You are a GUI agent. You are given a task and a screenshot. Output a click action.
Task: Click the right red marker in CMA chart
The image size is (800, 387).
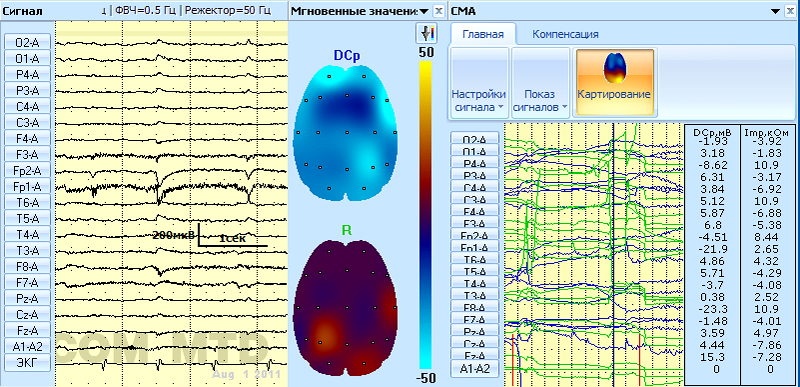point(639,360)
